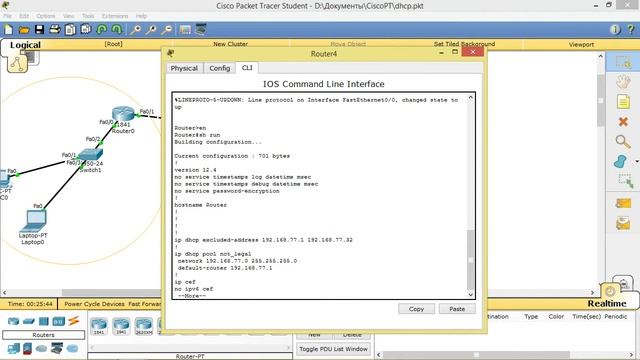Select the CLI tab in Router4
Viewport: 640px width, 360px height.
click(x=247, y=68)
